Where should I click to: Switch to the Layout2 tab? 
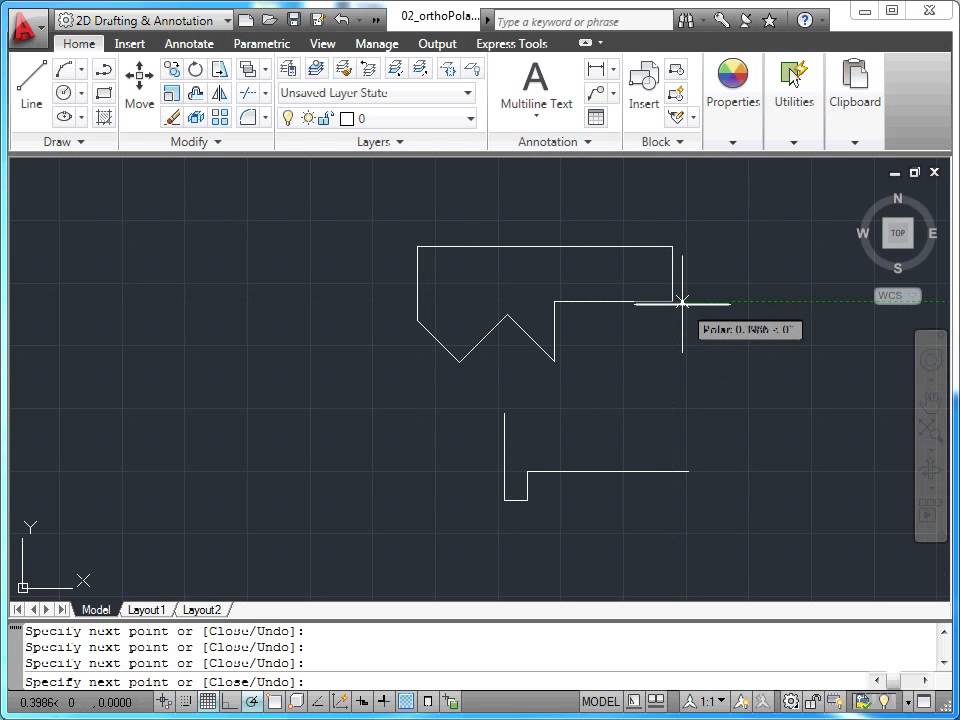click(x=201, y=610)
